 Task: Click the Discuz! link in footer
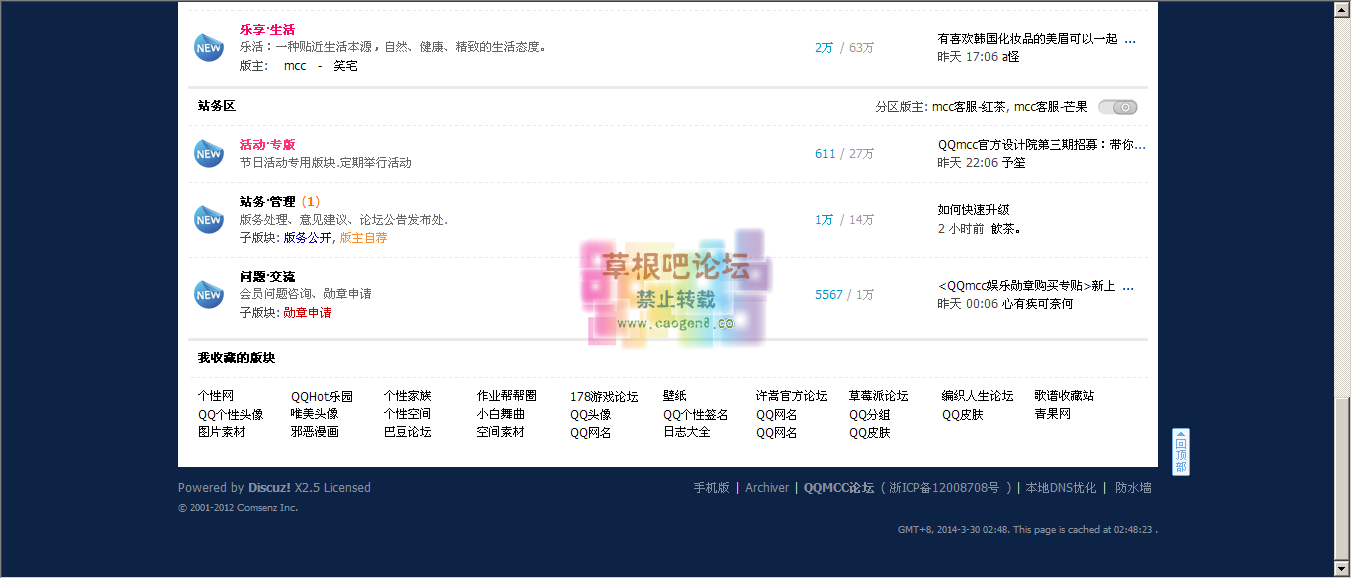pyautogui.click(x=268, y=487)
